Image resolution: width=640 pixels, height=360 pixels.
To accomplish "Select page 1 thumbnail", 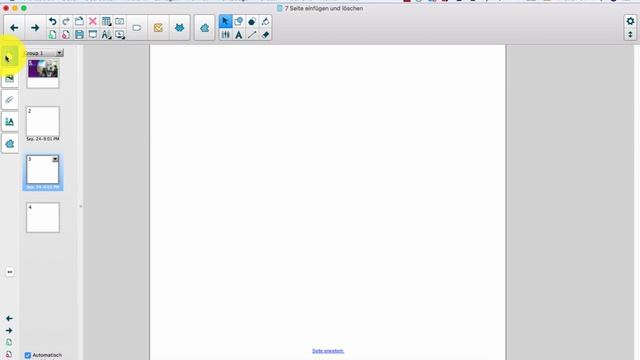I will pyautogui.click(x=43, y=73).
